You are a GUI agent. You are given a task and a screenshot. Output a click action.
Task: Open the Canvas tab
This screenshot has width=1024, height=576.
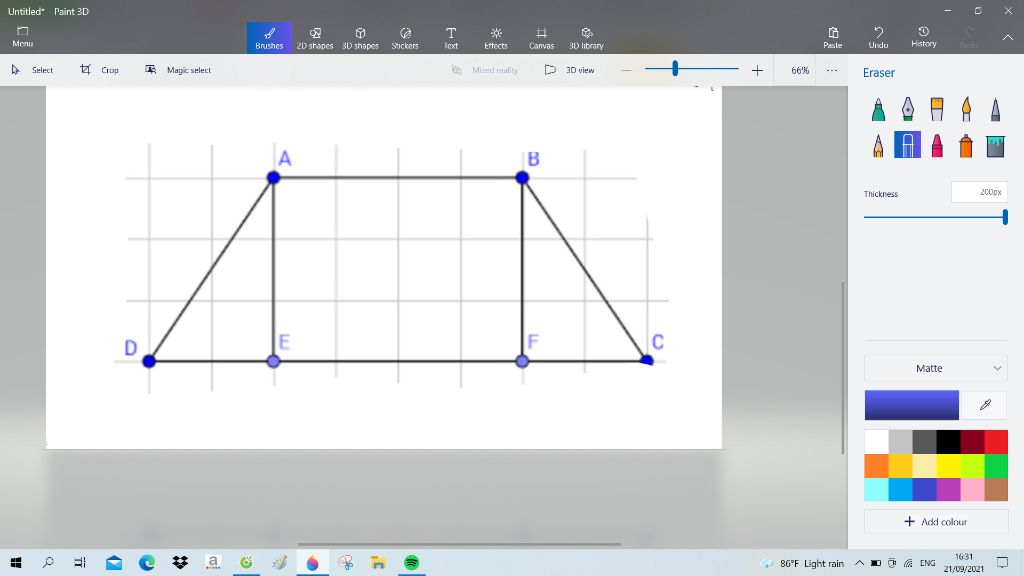coord(541,37)
